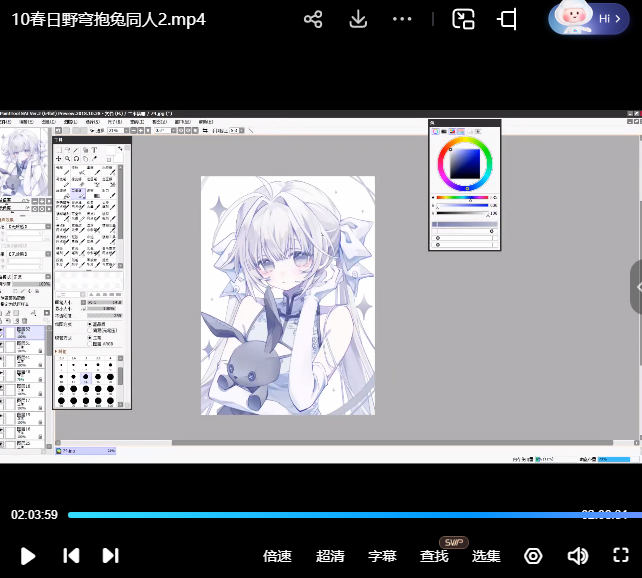Expand the right side panel arrow
The width and height of the screenshot is (642, 578).
635,286
